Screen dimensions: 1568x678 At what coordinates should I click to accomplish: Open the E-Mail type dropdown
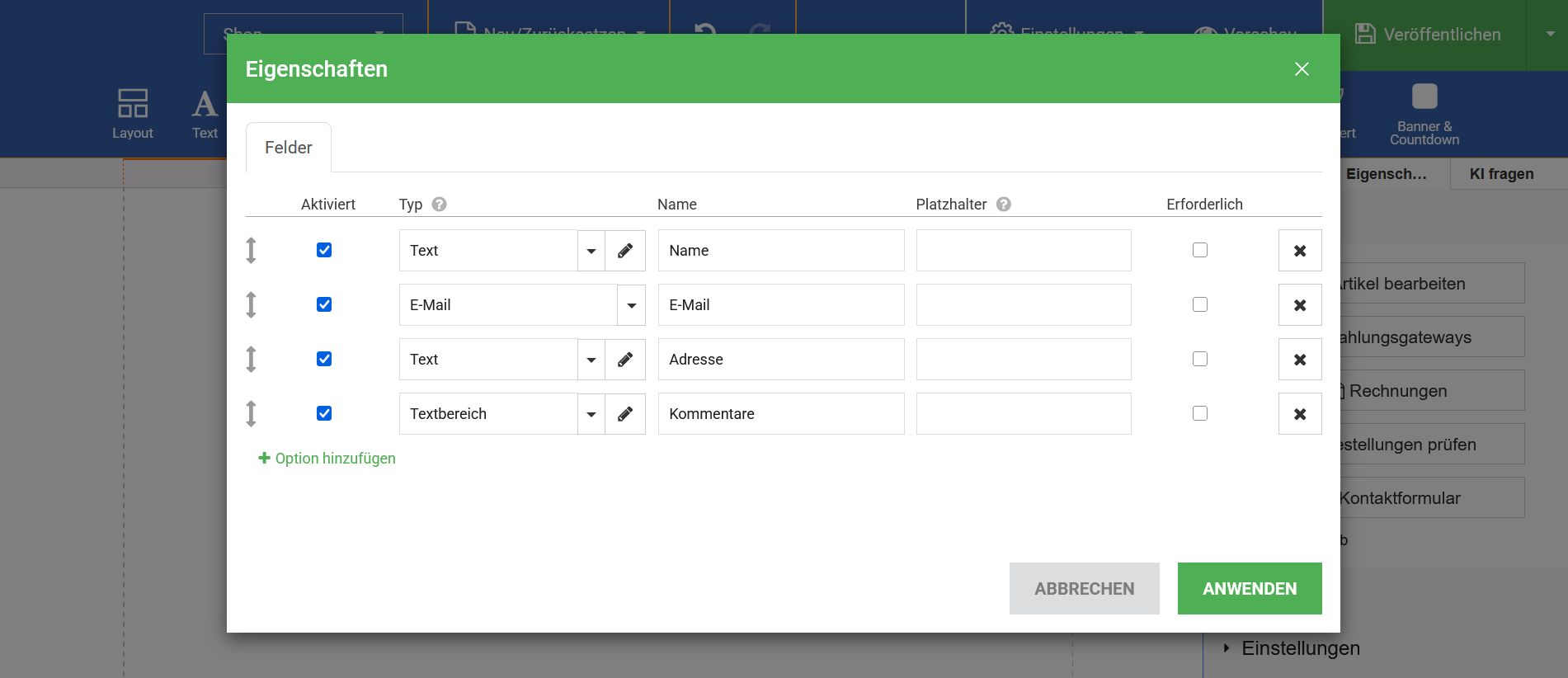[x=631, y=305]
